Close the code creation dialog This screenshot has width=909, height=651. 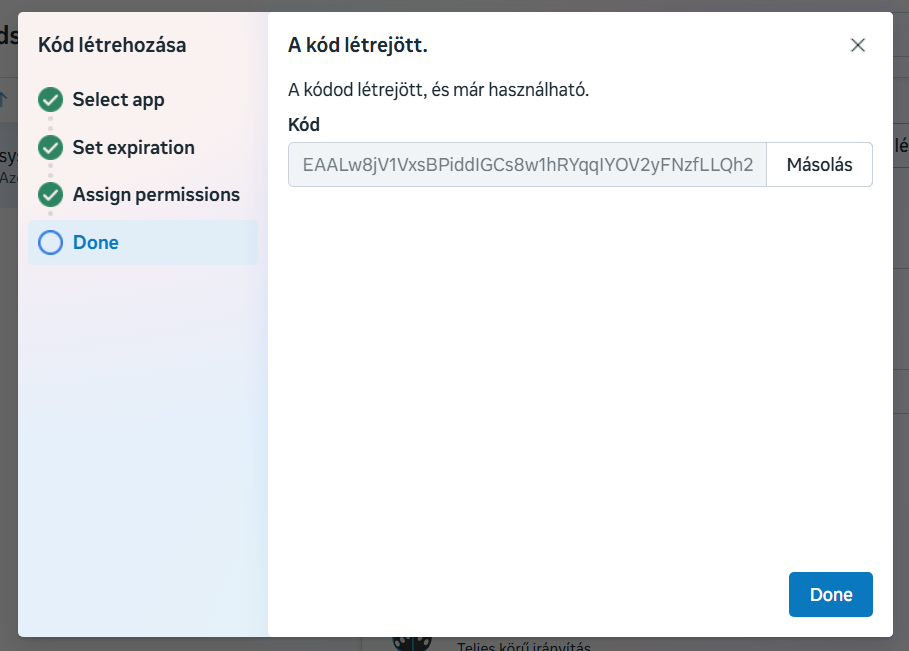tap(857, 45)
